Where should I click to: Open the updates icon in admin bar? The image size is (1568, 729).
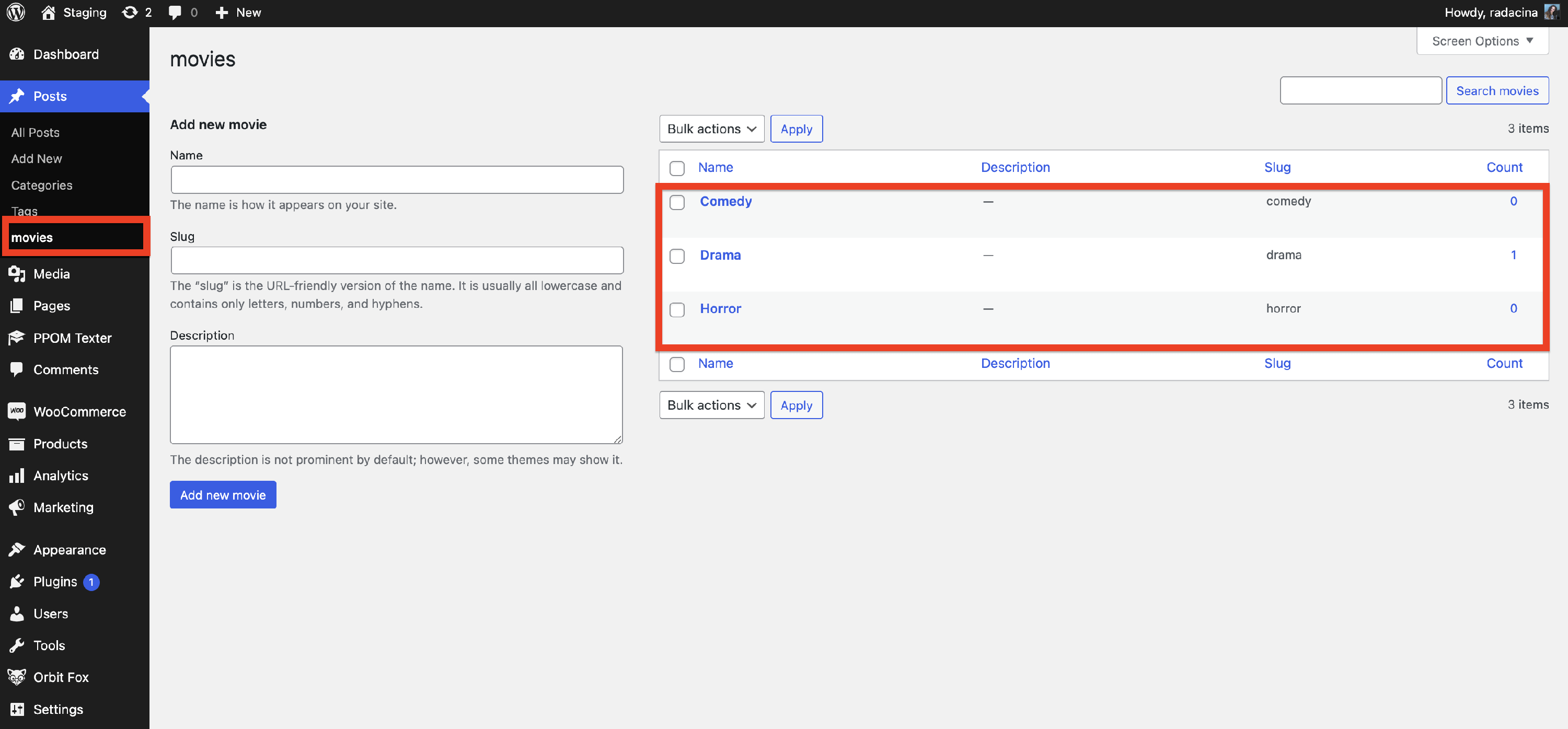pyautogui.click(x=130, y=12)
